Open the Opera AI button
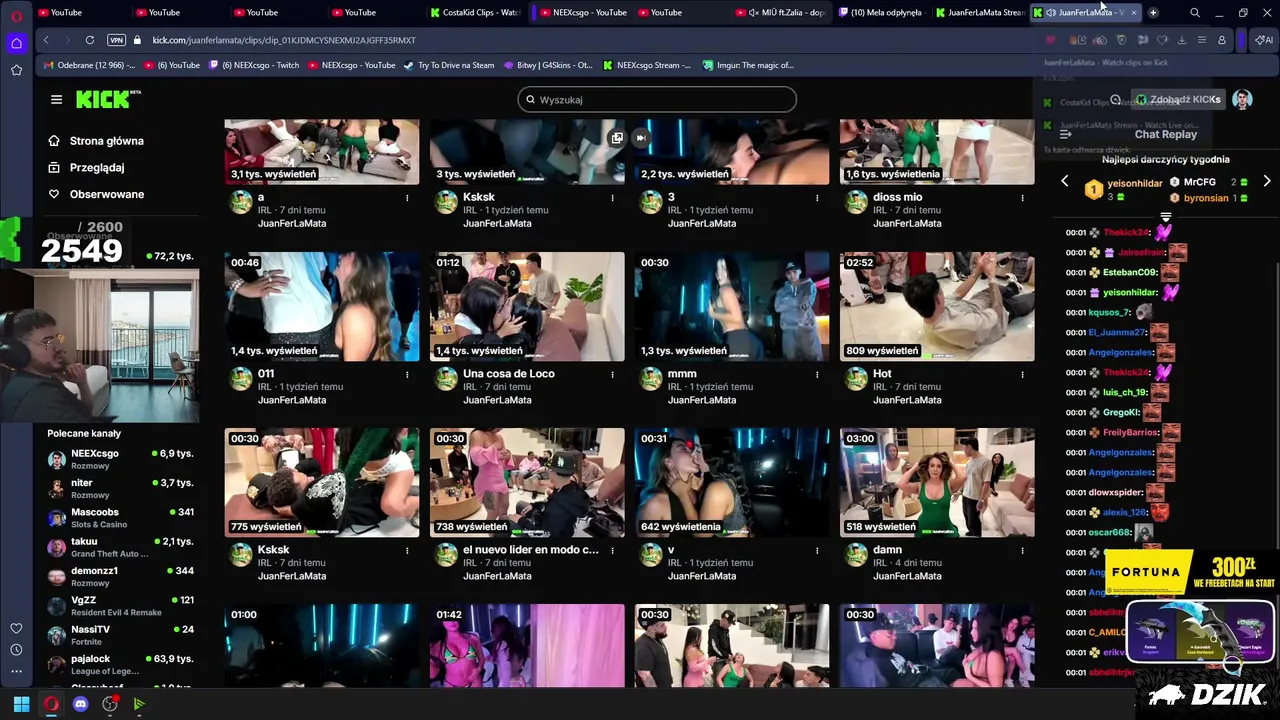Image resolution: width=1280 pixels, height=720 pixels. (x=1263, y=40)
